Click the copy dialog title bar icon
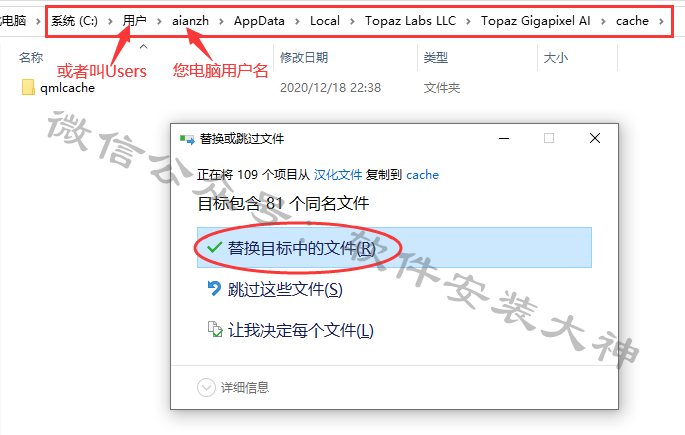Image resolution: width=685 pixels, height=435 pixels. click(187, 139)
